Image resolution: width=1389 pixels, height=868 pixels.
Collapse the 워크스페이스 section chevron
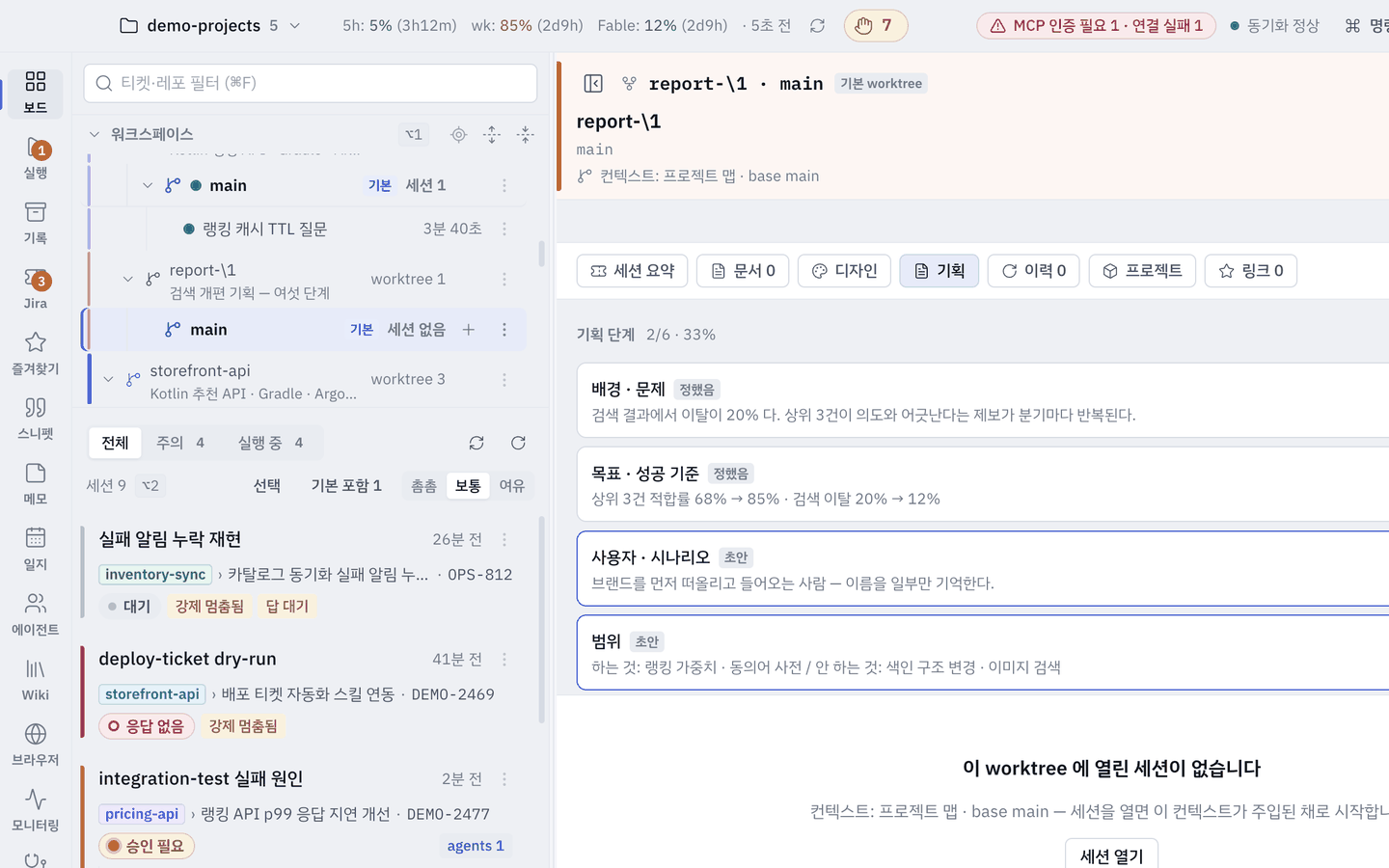click(x=95, y=135)
